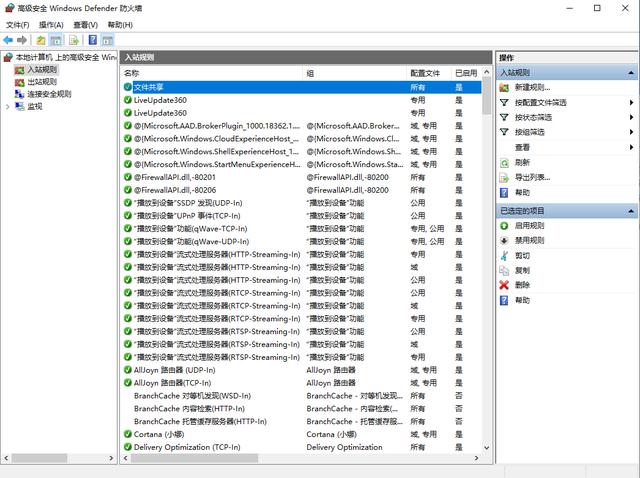The height and width of the screenshot is (478, 640).
Task: Sort by the 已启用 column header
Action: [467, 73]
